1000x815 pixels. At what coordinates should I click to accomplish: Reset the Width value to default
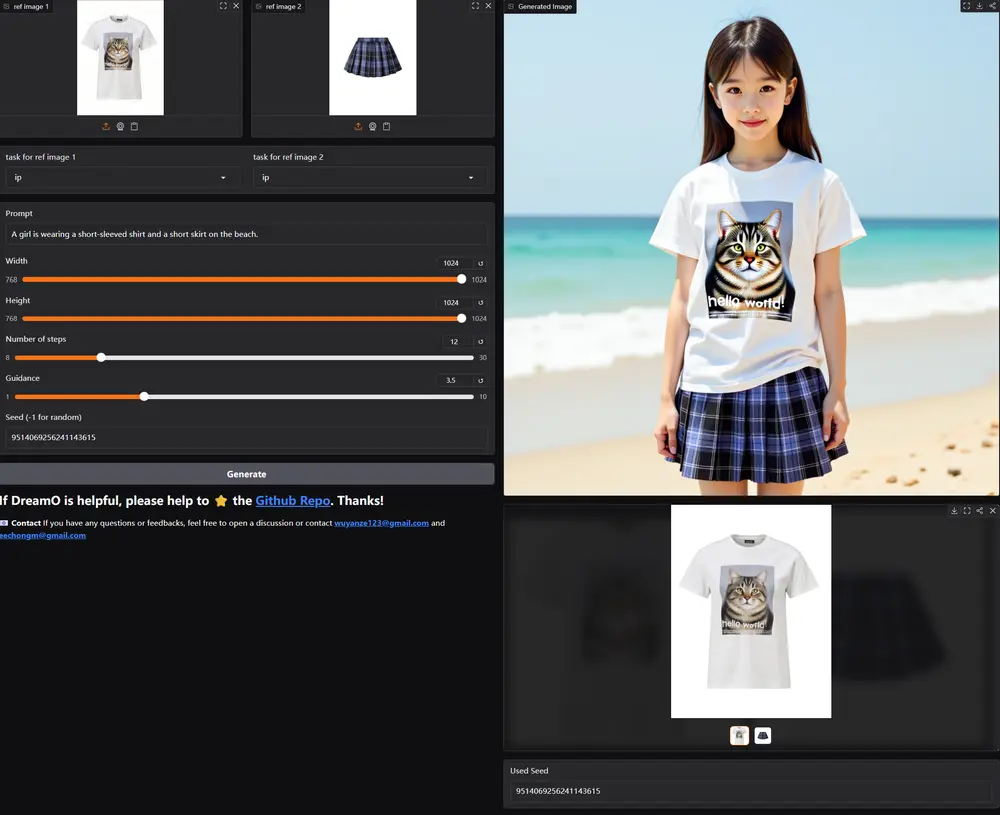pos(481,263)
